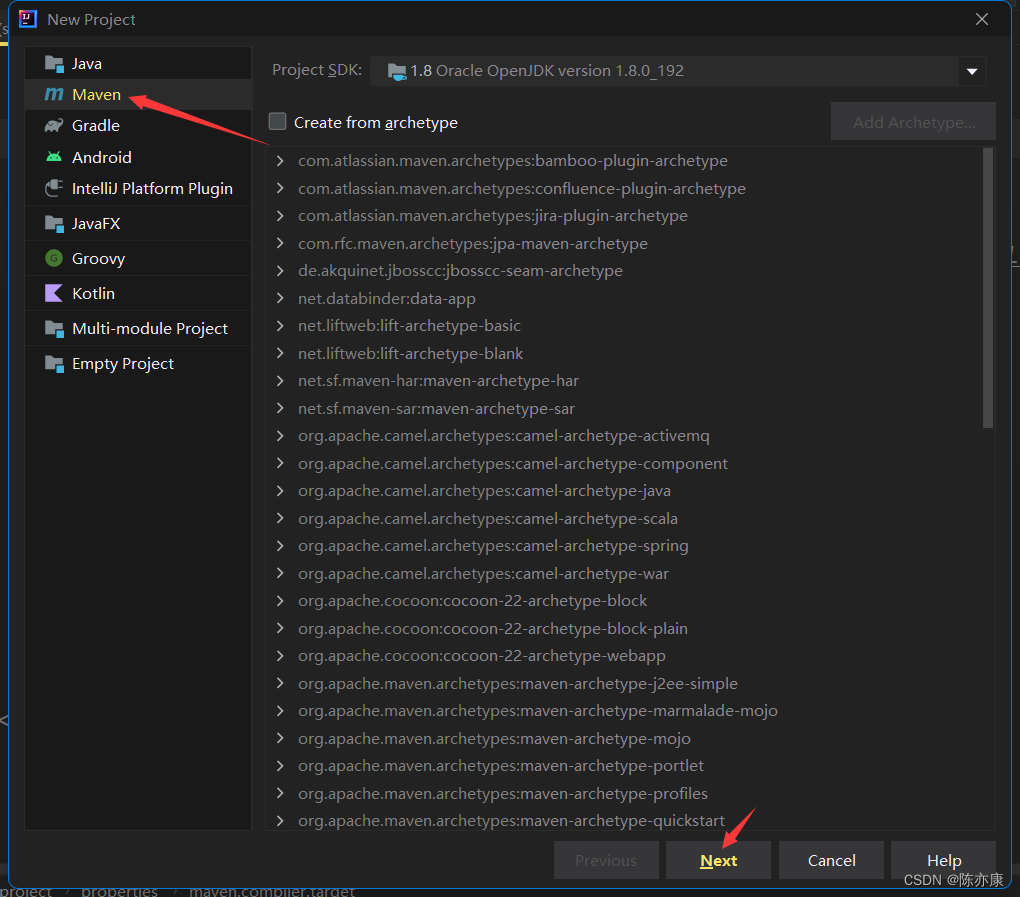This screenshot has height=897, width=1020.
Task: Click the Add Archetype button
Action: 913,122
